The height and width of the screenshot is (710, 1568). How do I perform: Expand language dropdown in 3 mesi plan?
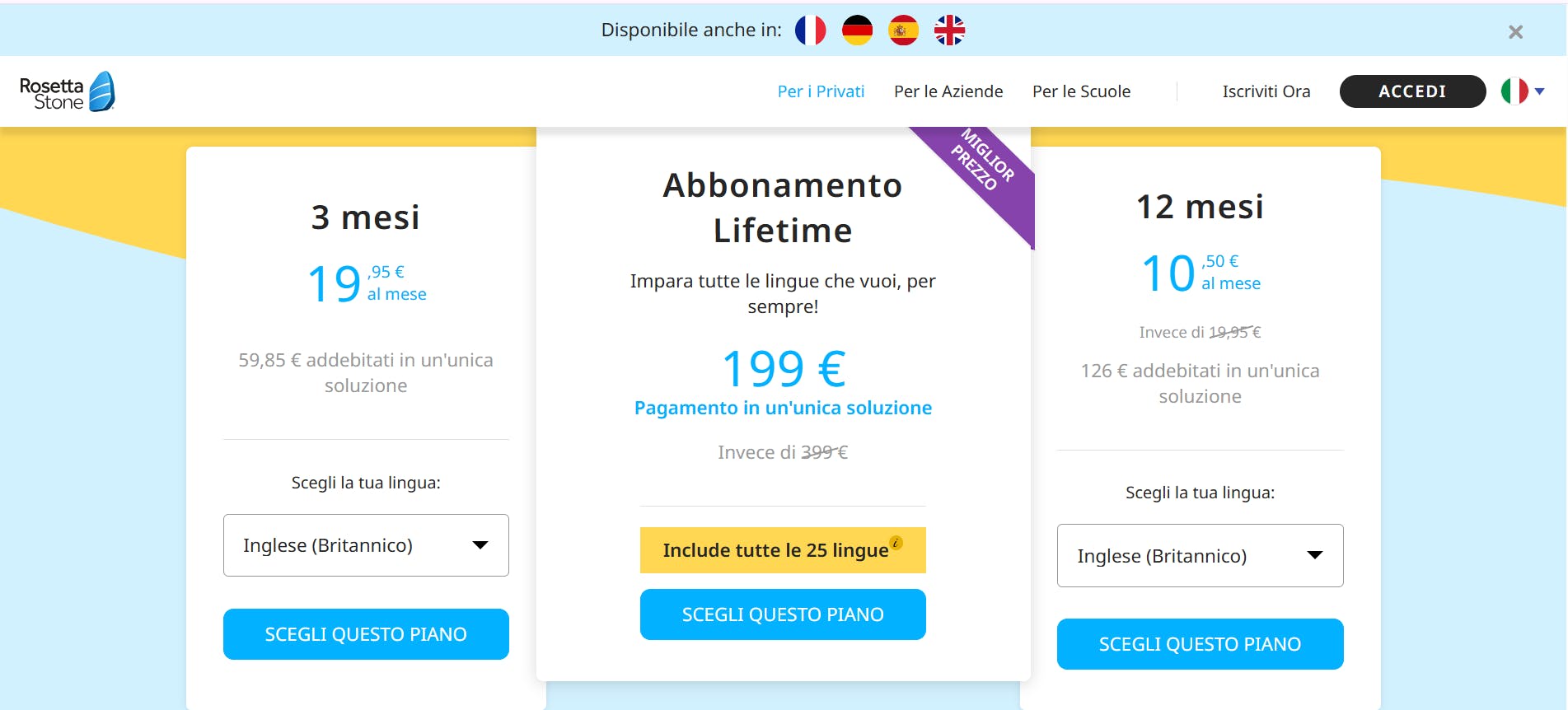pos(366,545)
